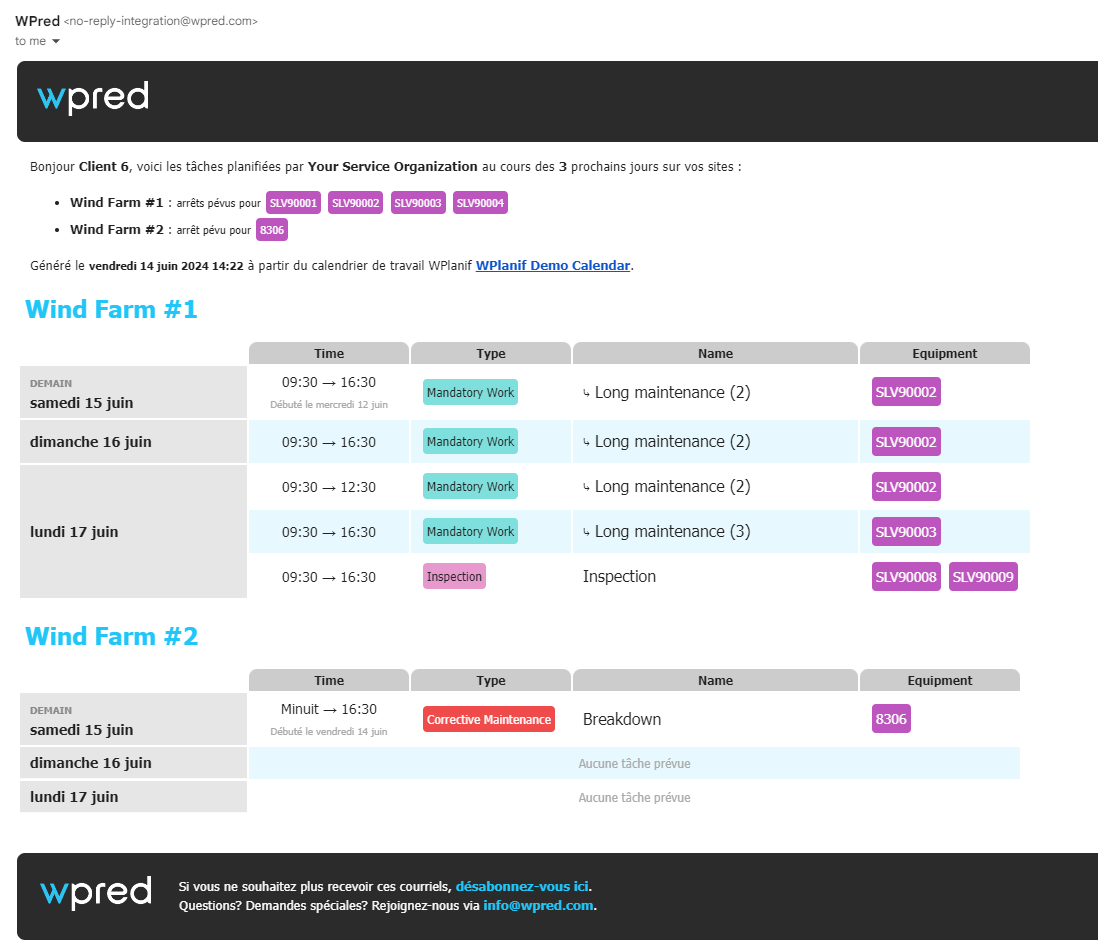This screenshot has width=1098, height=949.
Task: Click the Equipment column header in Wind Farm #1
Action: tap(944, 353)
